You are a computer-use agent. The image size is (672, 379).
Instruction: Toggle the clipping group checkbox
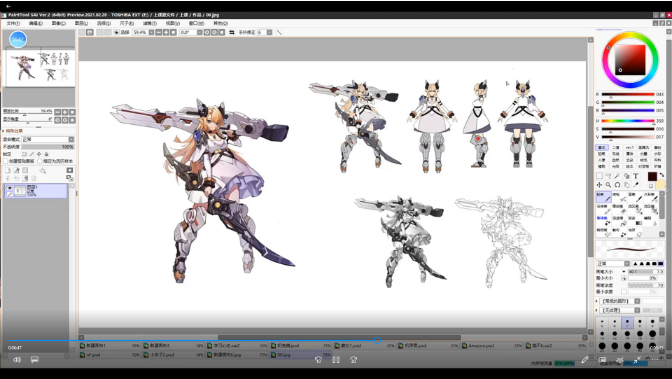point(6,161)
